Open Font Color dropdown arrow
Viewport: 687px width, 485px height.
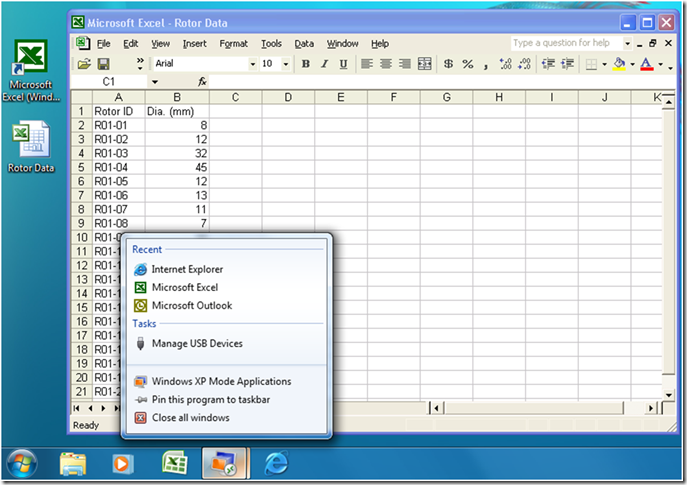(660, 64)
